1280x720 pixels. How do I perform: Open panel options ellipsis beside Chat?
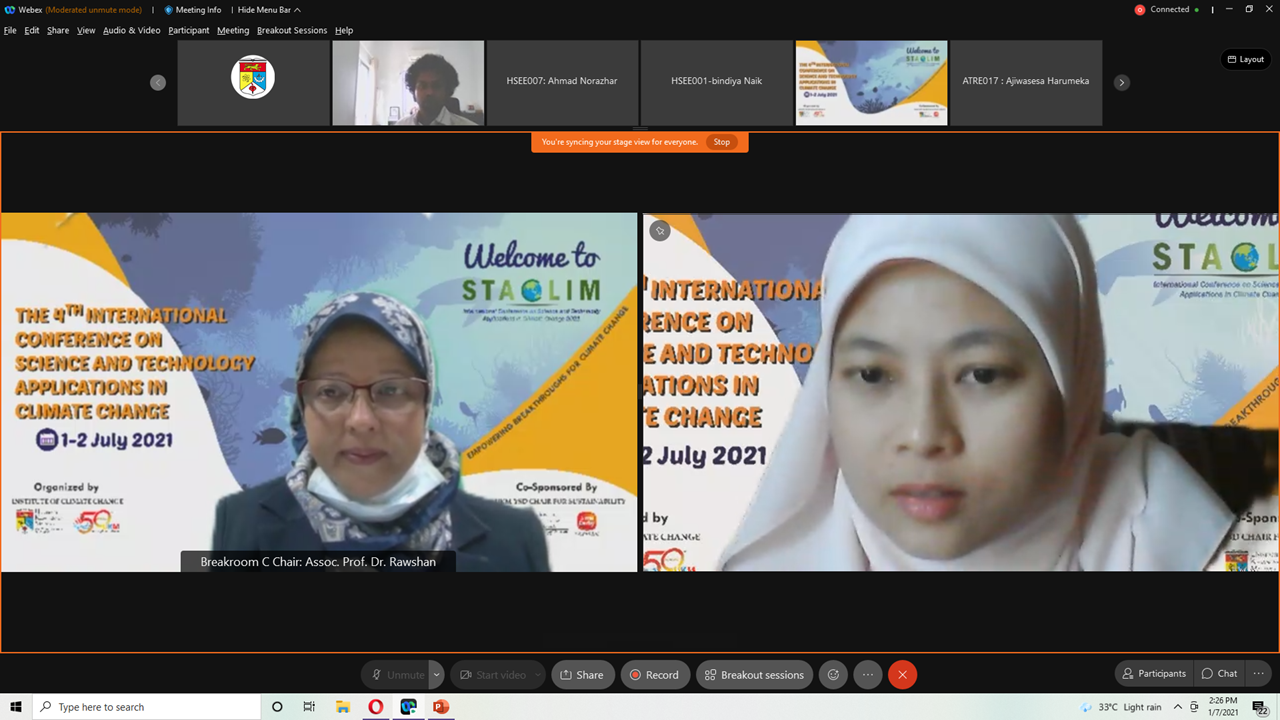1258,673
